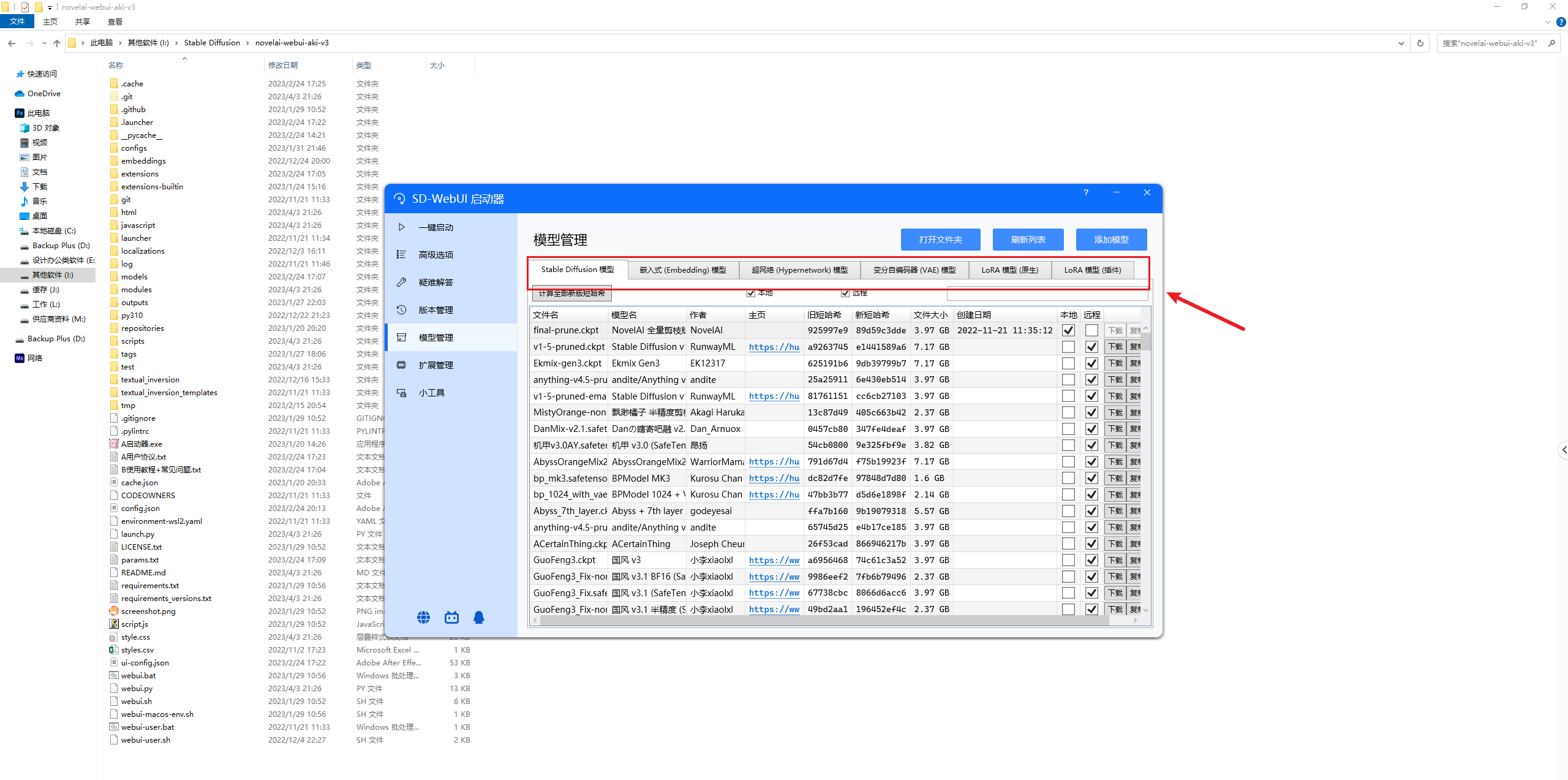
Task: Select OneDrive cloud icon in navigation pane
Action: pyautogui.click(x=20, y=94)
